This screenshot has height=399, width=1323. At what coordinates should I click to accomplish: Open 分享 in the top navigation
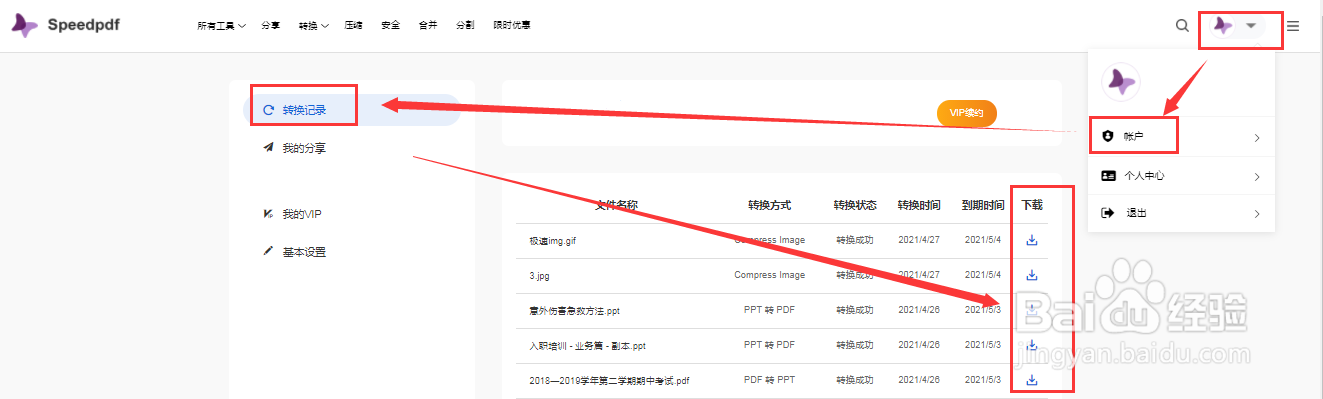[x=270, y=26]
